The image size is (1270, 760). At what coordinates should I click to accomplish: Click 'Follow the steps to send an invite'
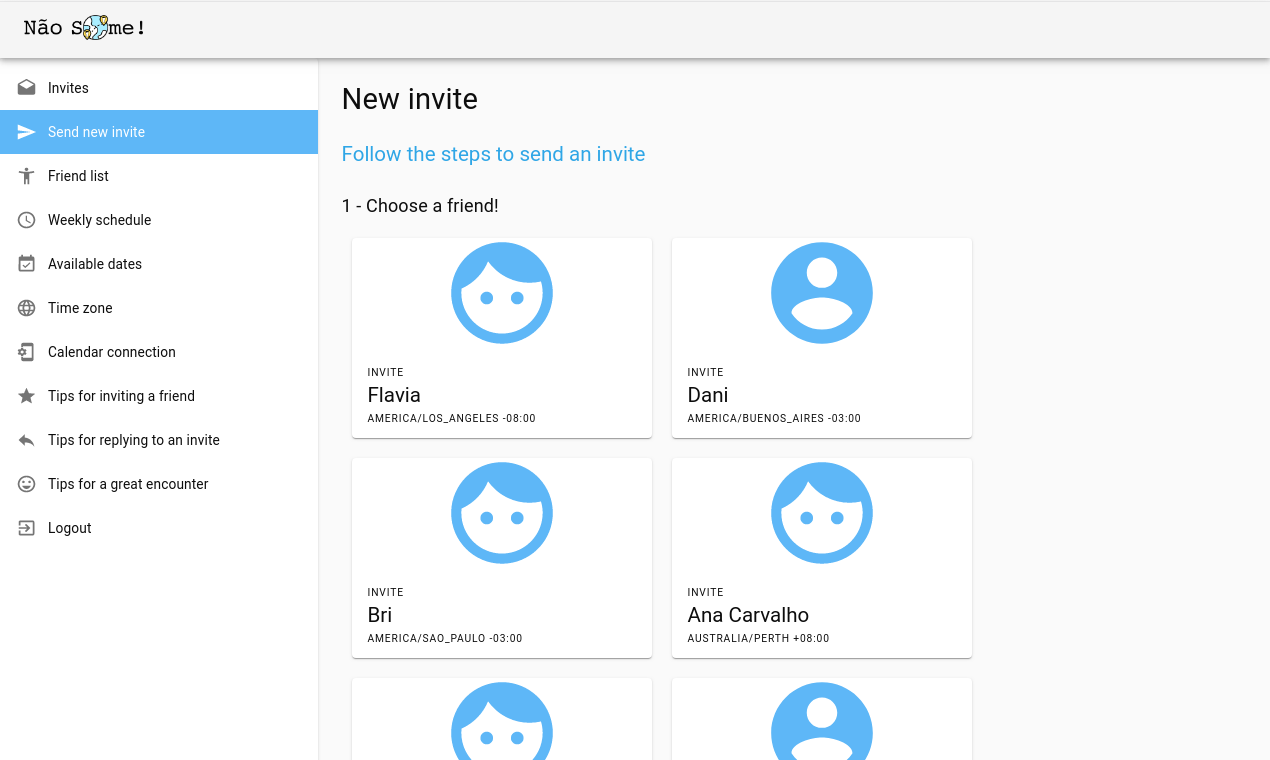point(493,154)
